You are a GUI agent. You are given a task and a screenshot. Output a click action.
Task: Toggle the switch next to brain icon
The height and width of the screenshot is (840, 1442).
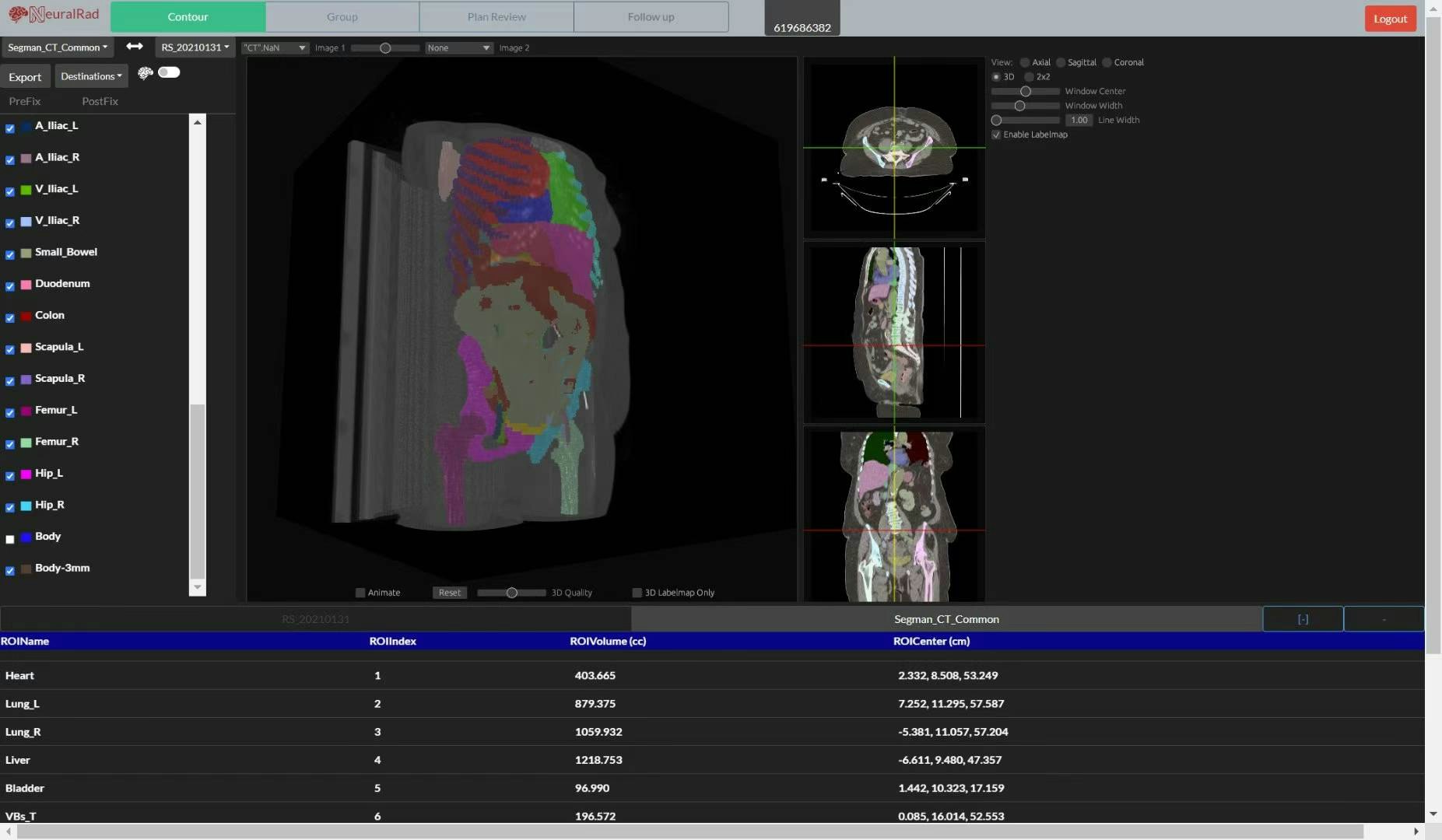click(x=169, y=72)
